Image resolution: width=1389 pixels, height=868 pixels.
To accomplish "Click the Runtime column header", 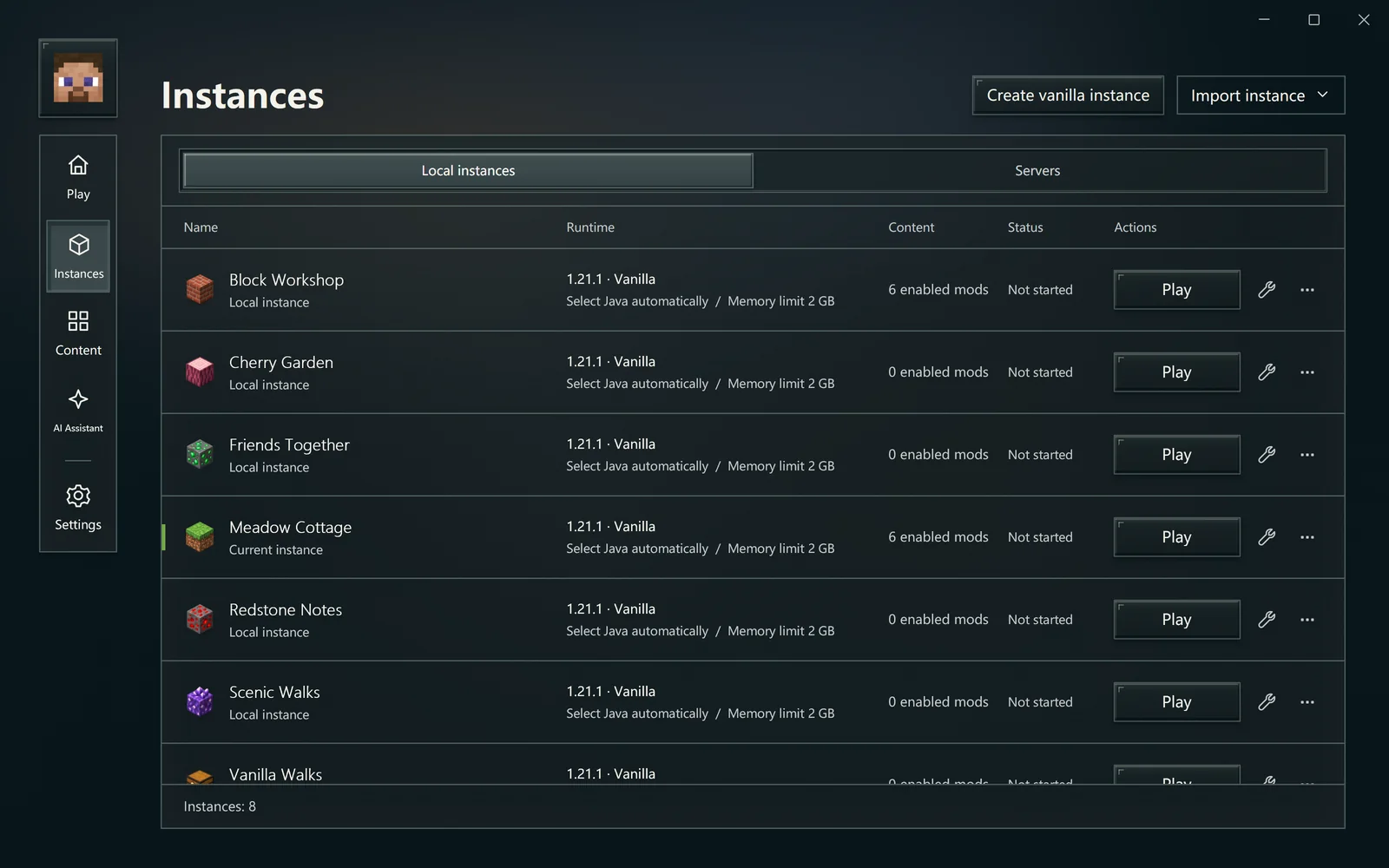I will [590, 227].
